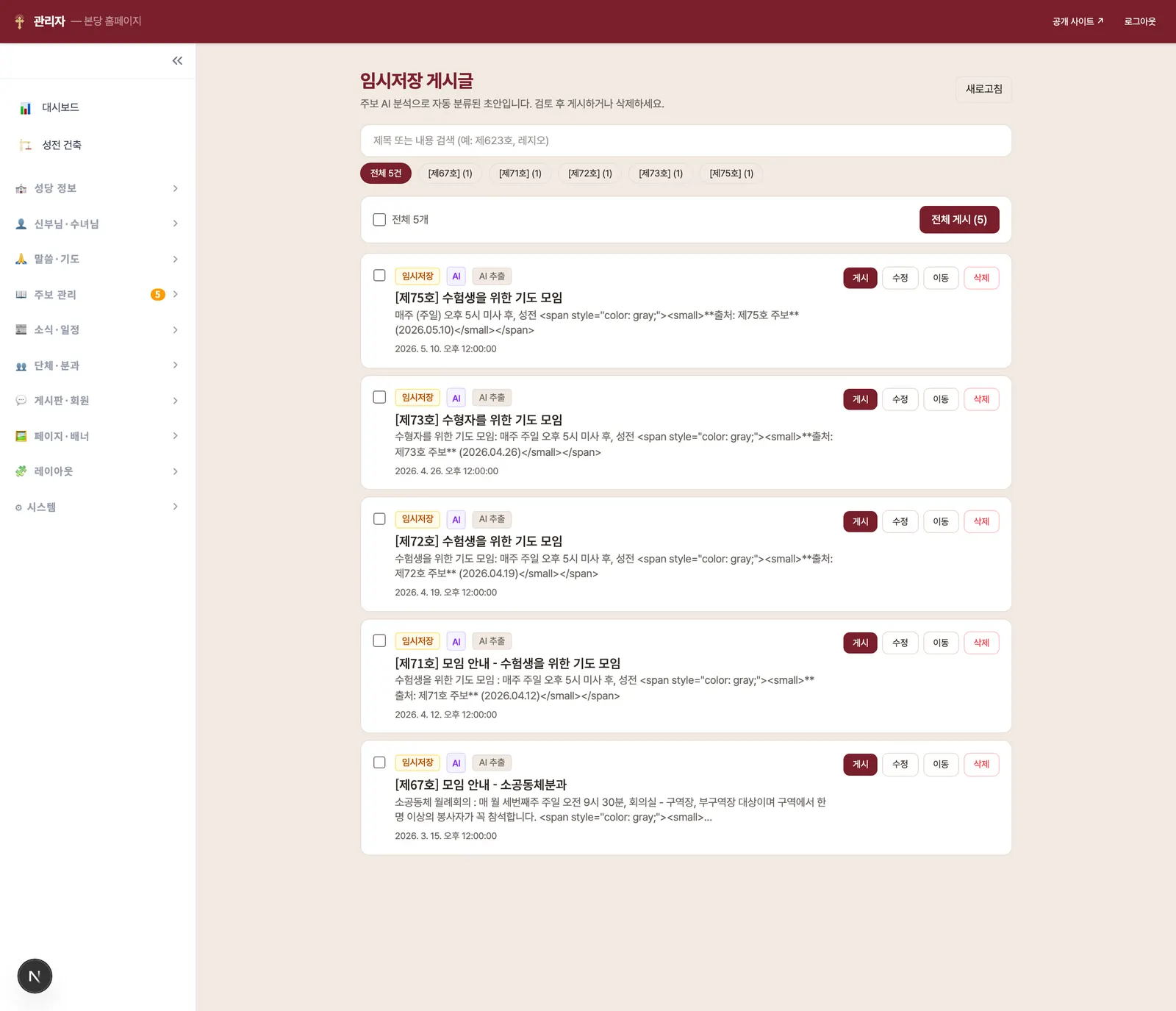
Task: Click the 임시저장 badge on 제75호 post
Action: 417,276
